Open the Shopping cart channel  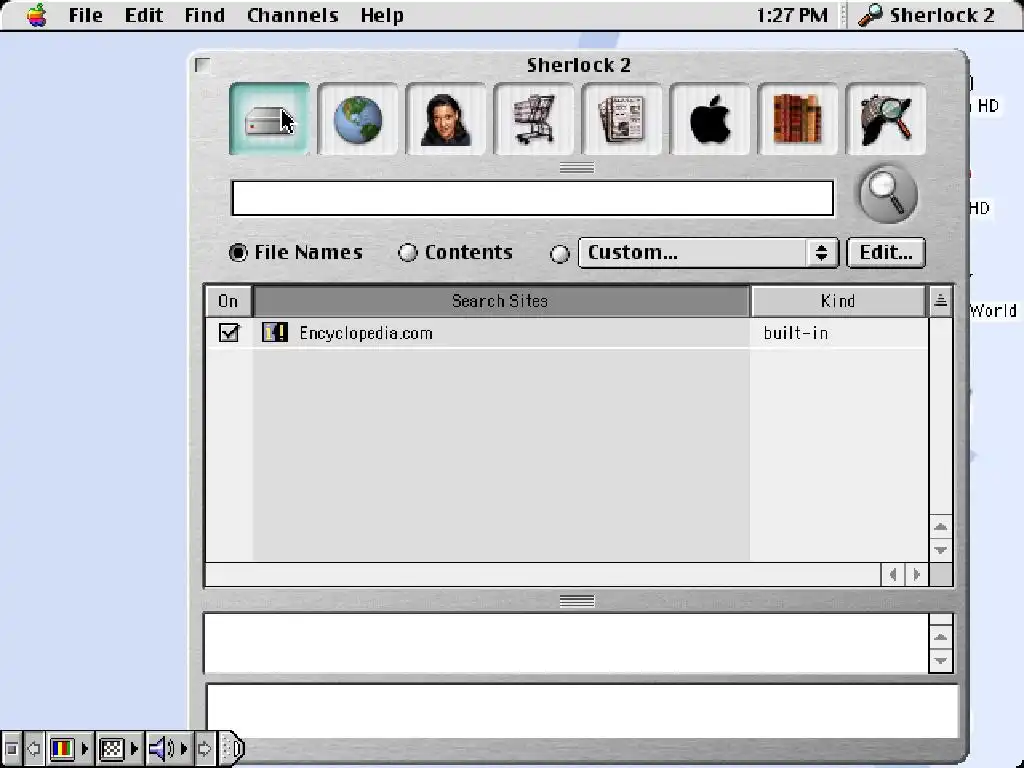pyautogui.click(x=534, y=119)
